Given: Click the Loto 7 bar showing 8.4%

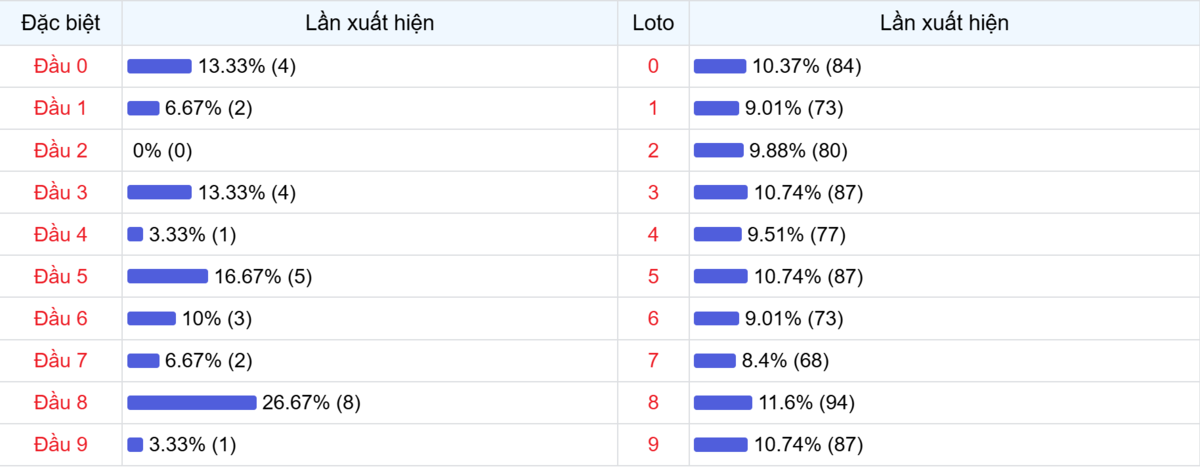Looking at the screenshot, I should click(x=715, y=360).
